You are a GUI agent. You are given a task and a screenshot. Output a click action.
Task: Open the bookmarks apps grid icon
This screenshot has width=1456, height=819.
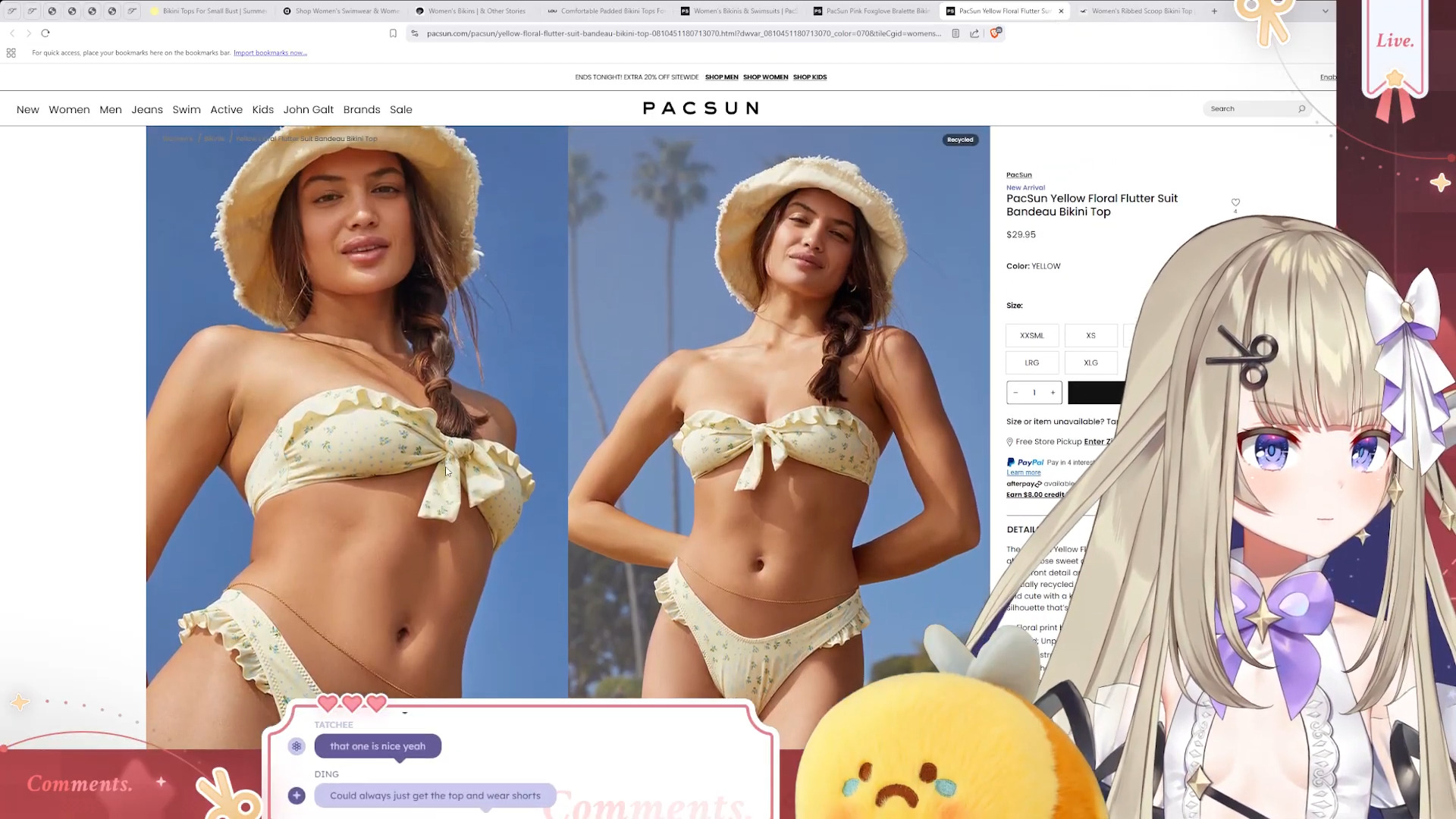(x=11, y=53)
